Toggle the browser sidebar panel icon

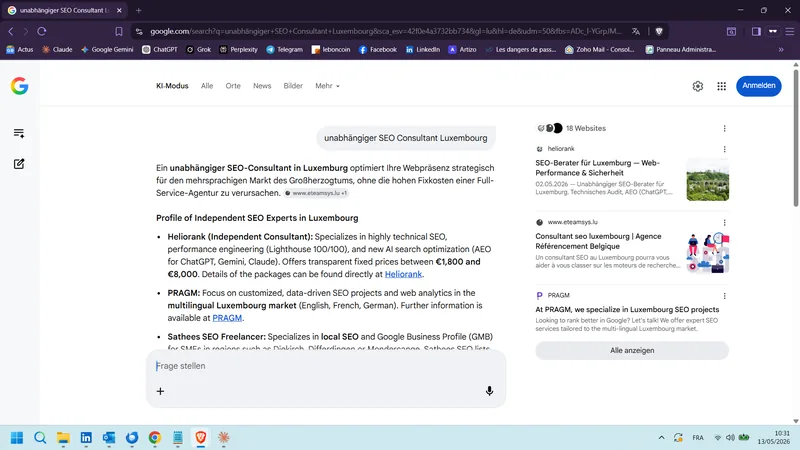756,31
